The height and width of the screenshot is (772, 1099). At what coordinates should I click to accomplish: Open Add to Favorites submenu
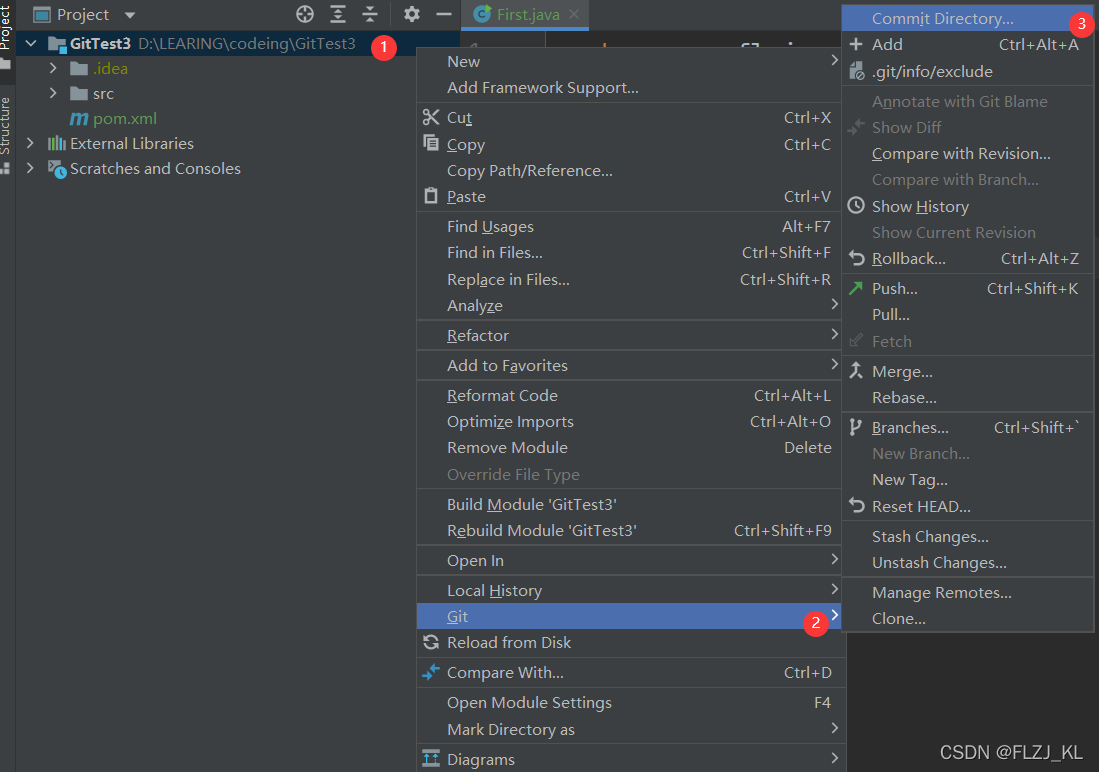[629, 365]
